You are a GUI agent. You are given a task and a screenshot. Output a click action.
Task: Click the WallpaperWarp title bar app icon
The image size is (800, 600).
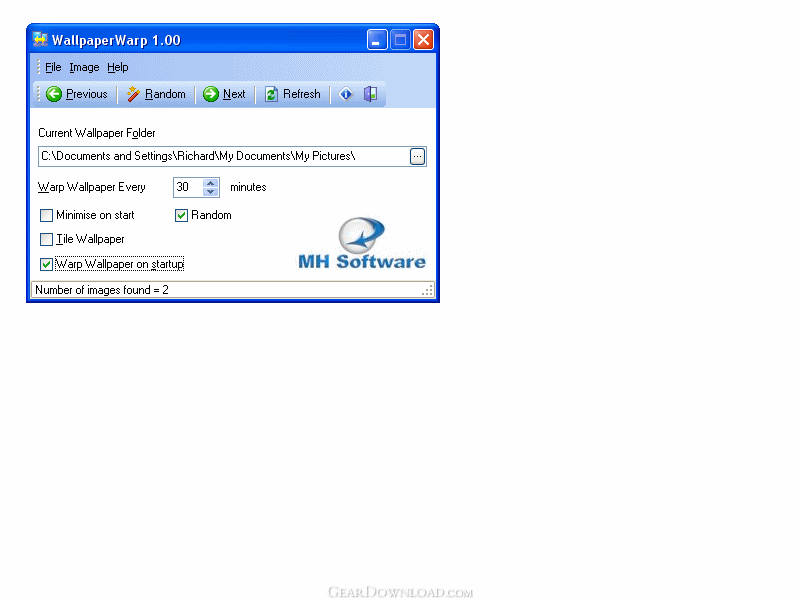click(40, 40)
